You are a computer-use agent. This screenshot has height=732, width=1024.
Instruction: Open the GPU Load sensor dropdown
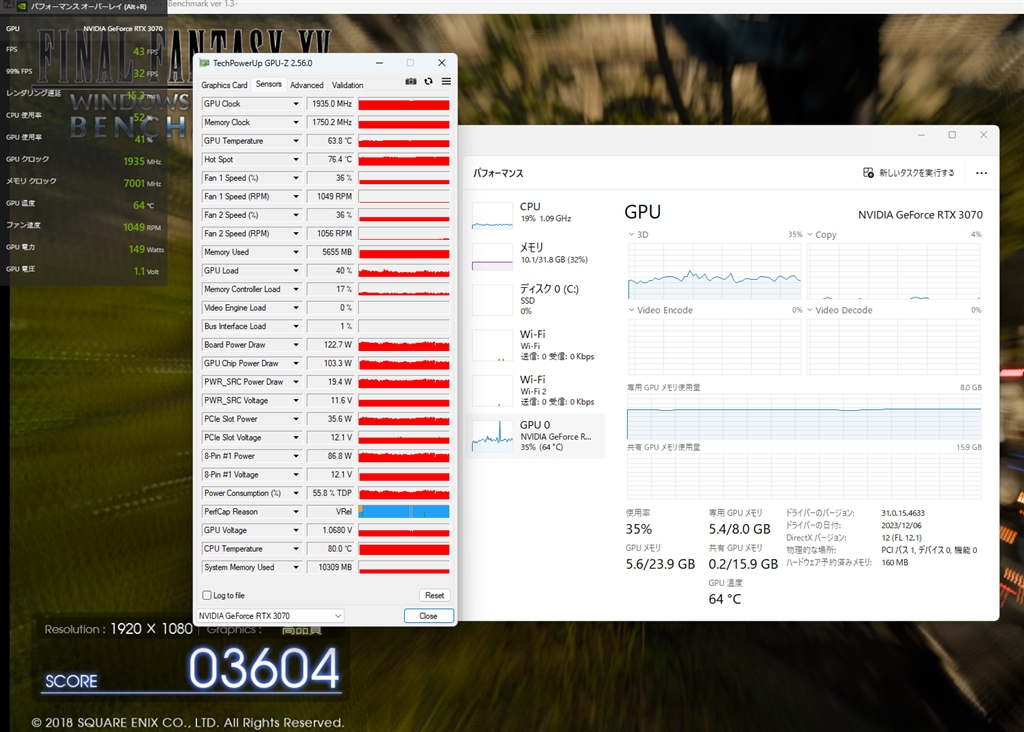point(296,270)
